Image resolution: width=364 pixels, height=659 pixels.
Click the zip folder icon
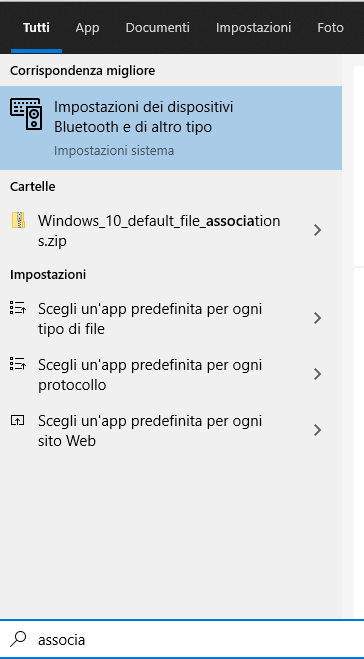[x=18, y=220]
